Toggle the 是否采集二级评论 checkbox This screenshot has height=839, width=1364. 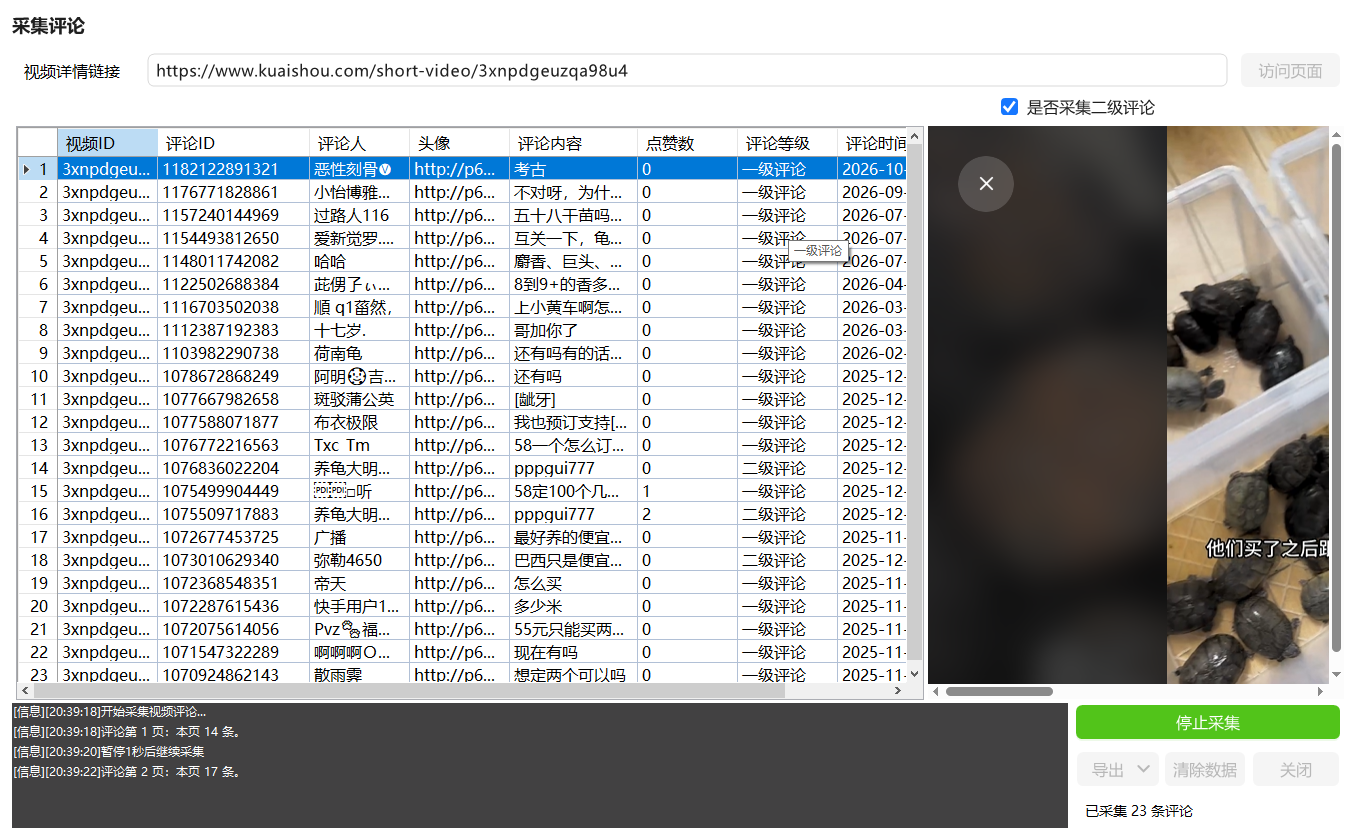click(1009, 107)
